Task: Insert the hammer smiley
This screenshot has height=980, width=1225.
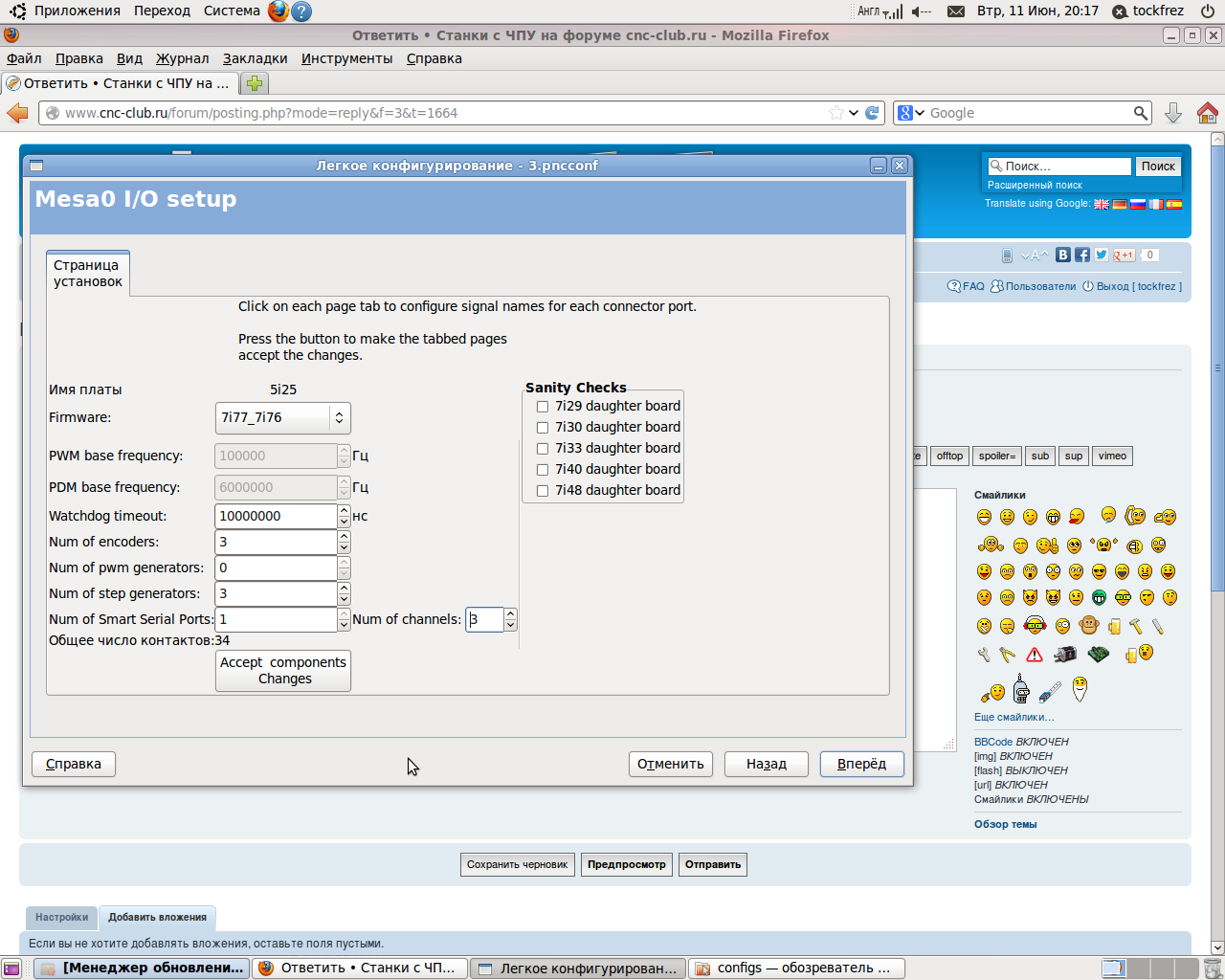Action: pyautogui.click(x=1136, y=626)
